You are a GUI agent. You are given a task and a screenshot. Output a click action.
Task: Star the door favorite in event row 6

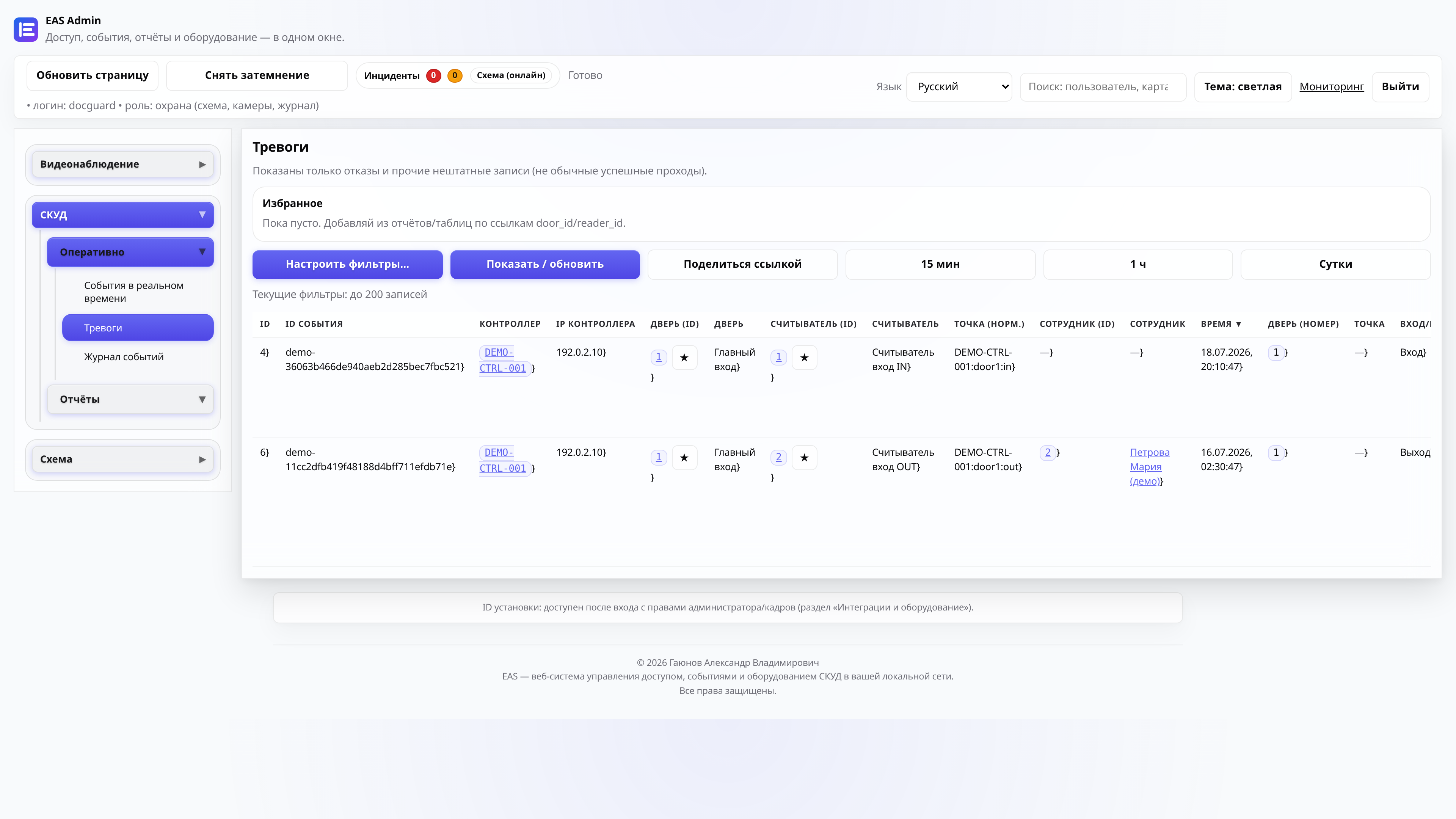point(684,457)
